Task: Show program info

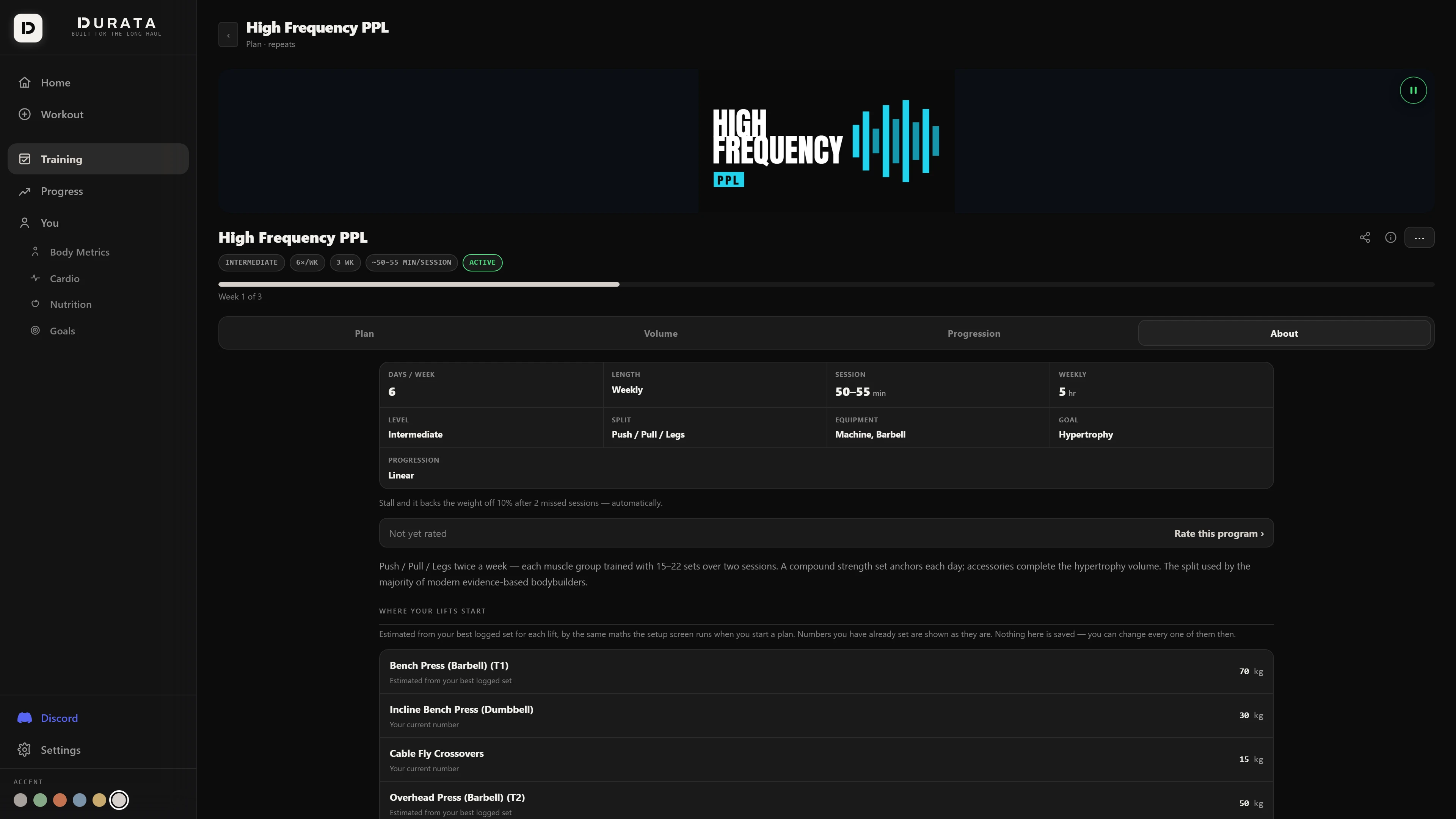Action: point(1391,237)
